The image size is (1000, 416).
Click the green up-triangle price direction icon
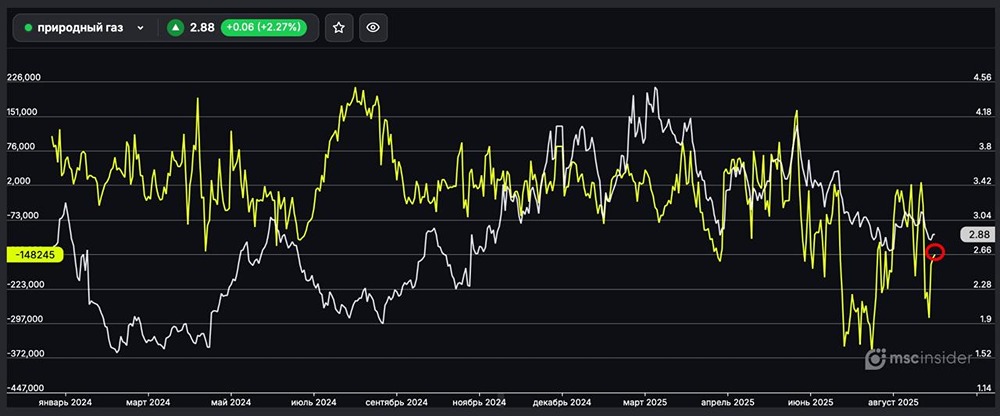click(x=176, y=28)
